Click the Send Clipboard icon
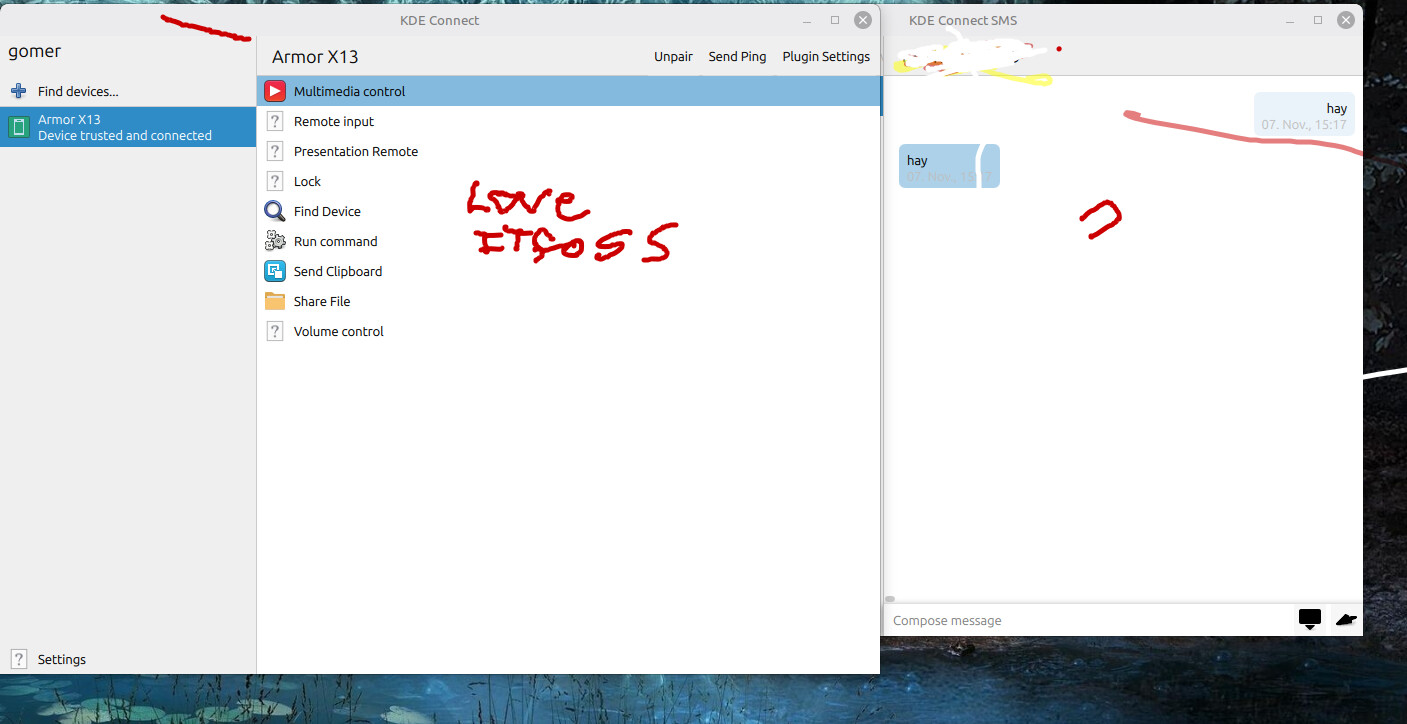Viewport: 1407px width, 724px height. 274,271
